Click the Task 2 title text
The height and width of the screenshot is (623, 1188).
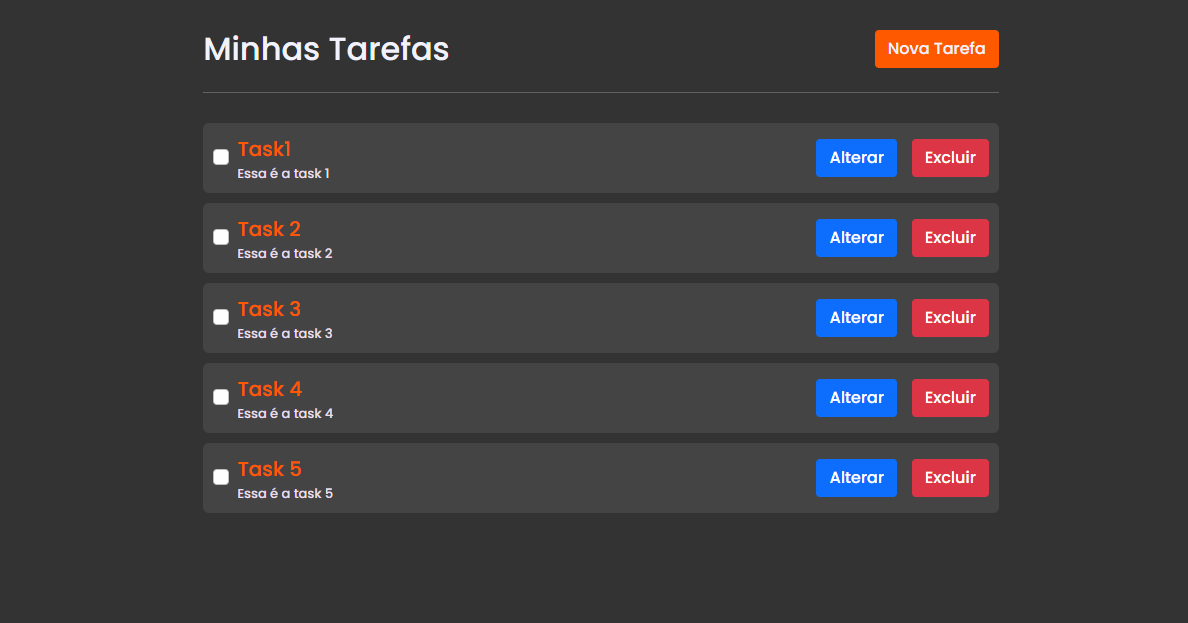tap(269, 229)
